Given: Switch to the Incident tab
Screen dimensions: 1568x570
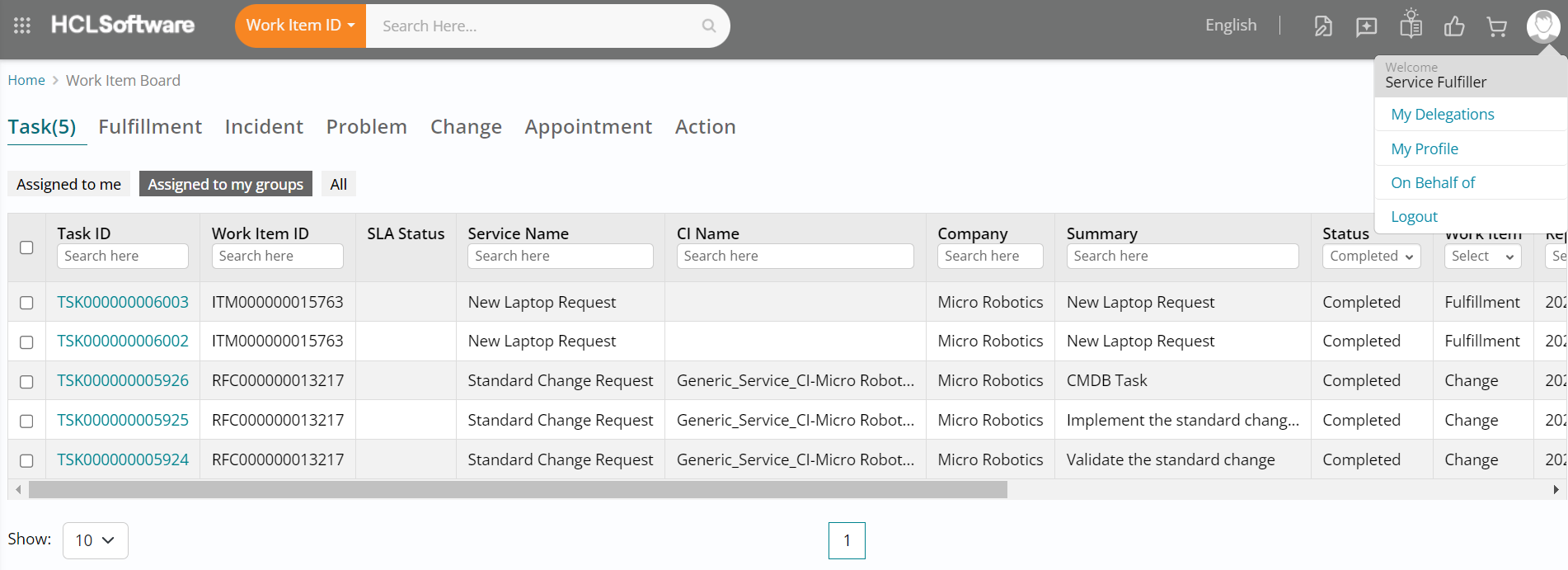Looking at the screenshot, I should click(x=264, y=127).
